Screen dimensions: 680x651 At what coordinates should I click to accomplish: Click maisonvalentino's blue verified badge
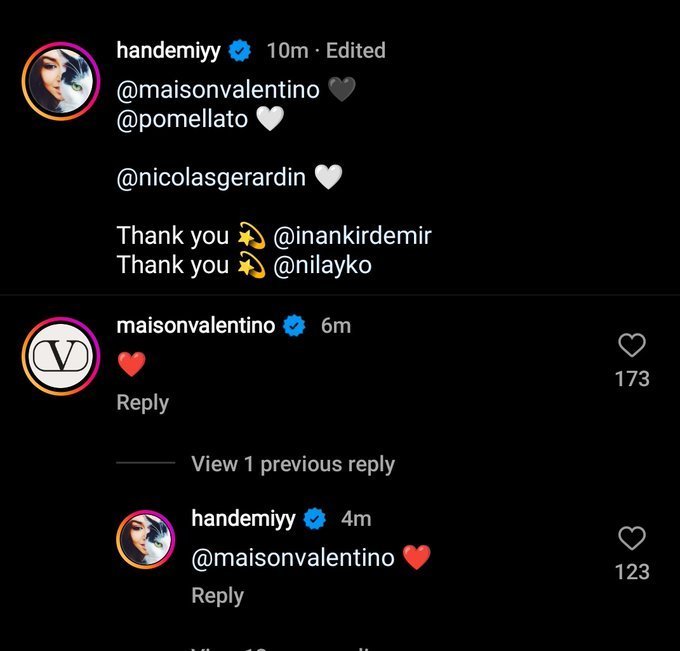coord(294,325)
